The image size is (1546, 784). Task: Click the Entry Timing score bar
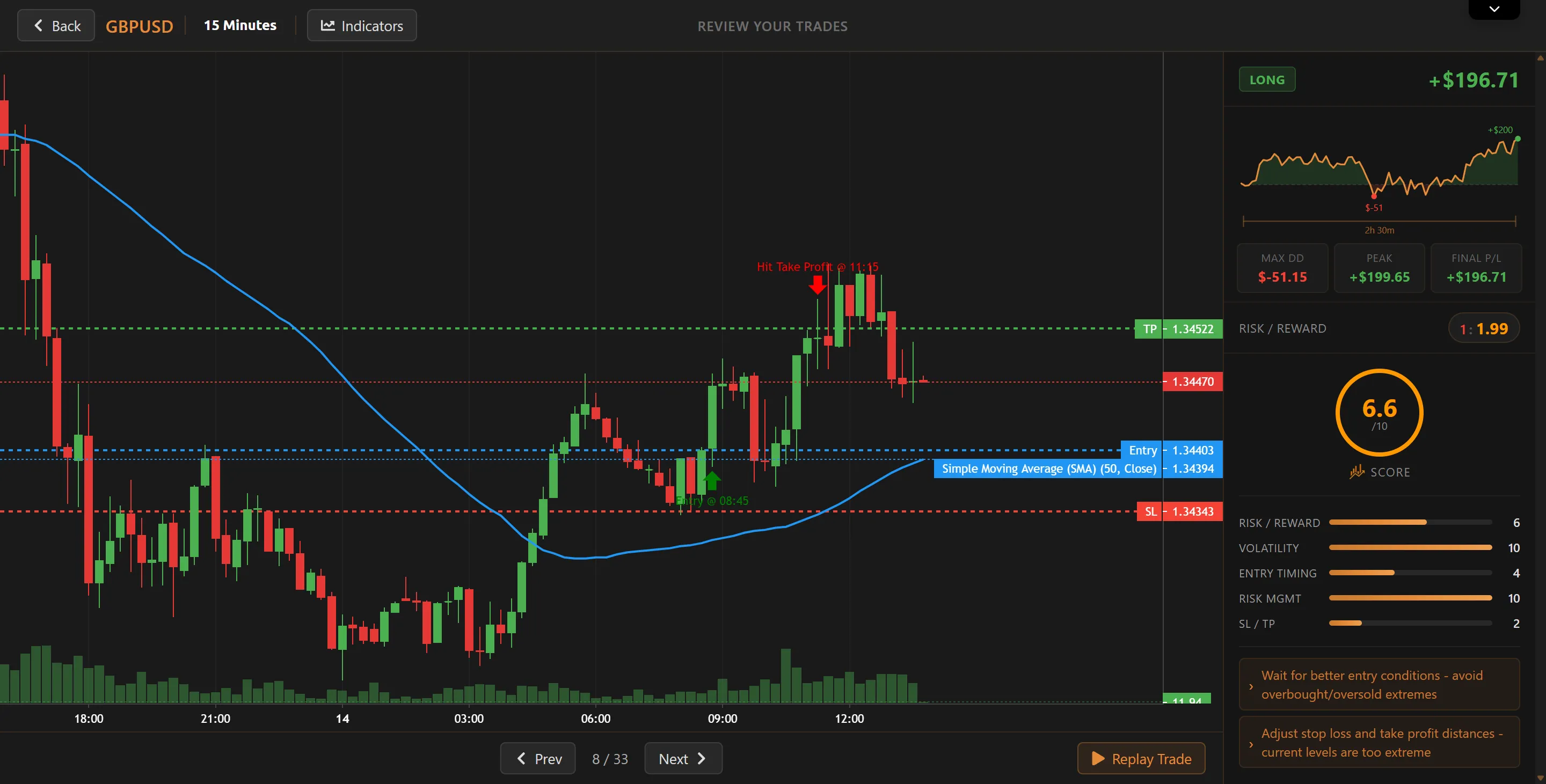[1410, 572]
